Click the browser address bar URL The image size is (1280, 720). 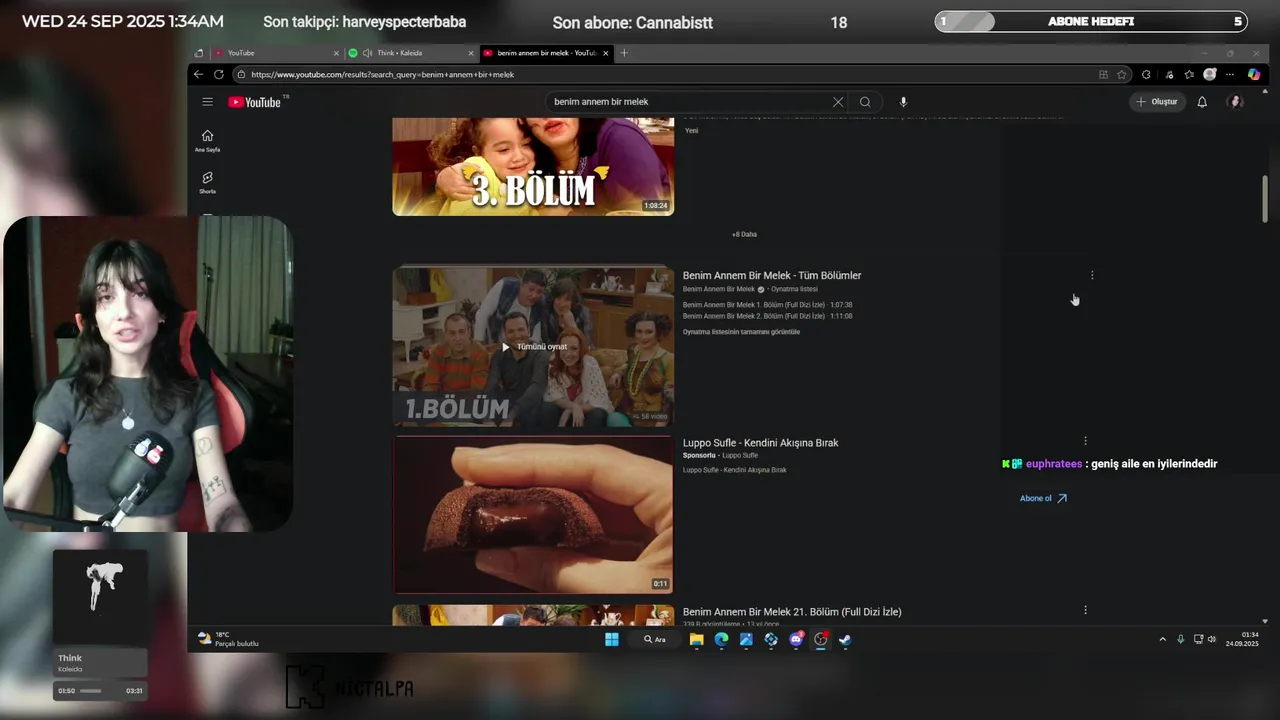tap(382, 75)
